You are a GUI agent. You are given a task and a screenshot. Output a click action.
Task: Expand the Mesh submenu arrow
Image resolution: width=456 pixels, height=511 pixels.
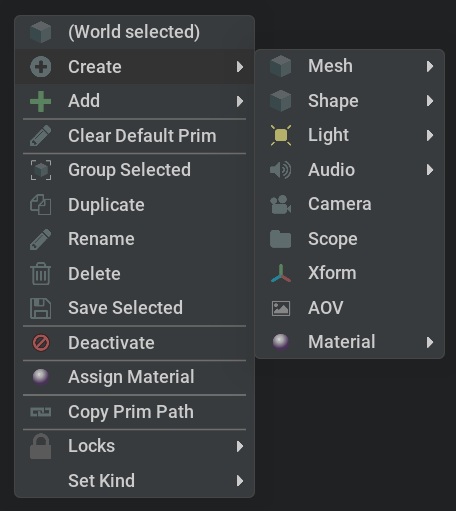point(430,66)
